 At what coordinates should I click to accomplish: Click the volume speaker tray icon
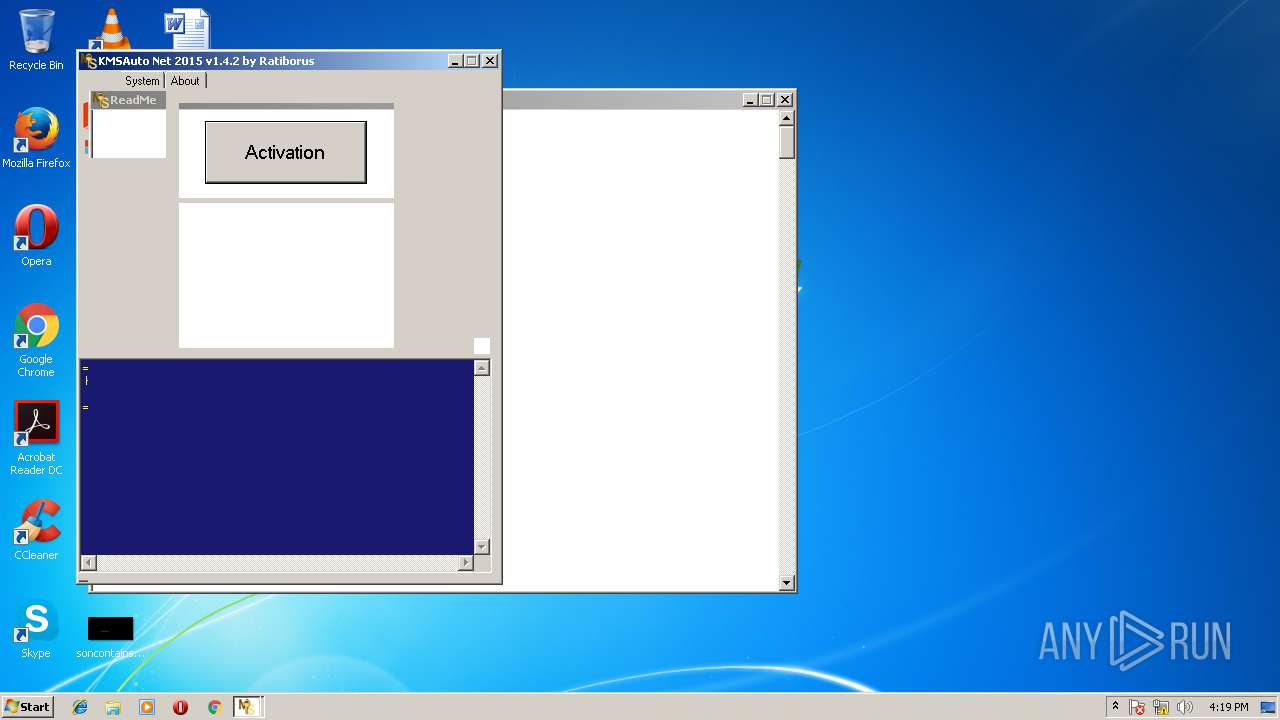pyautogui.click(x=1185, y=707)
